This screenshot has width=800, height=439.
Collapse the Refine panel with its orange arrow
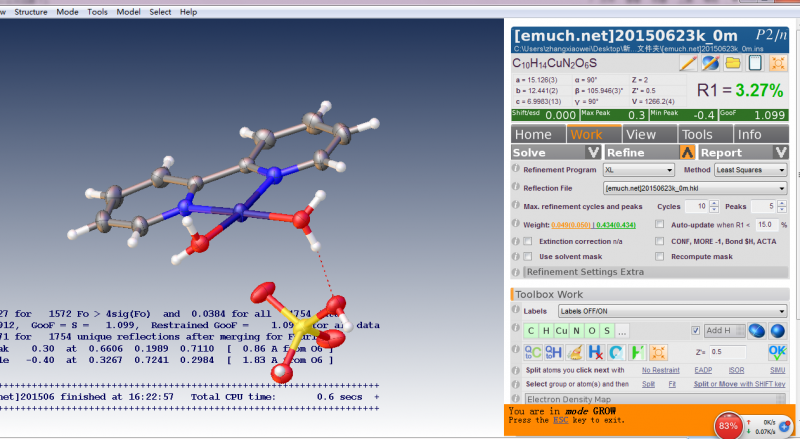tap(687, 152)
